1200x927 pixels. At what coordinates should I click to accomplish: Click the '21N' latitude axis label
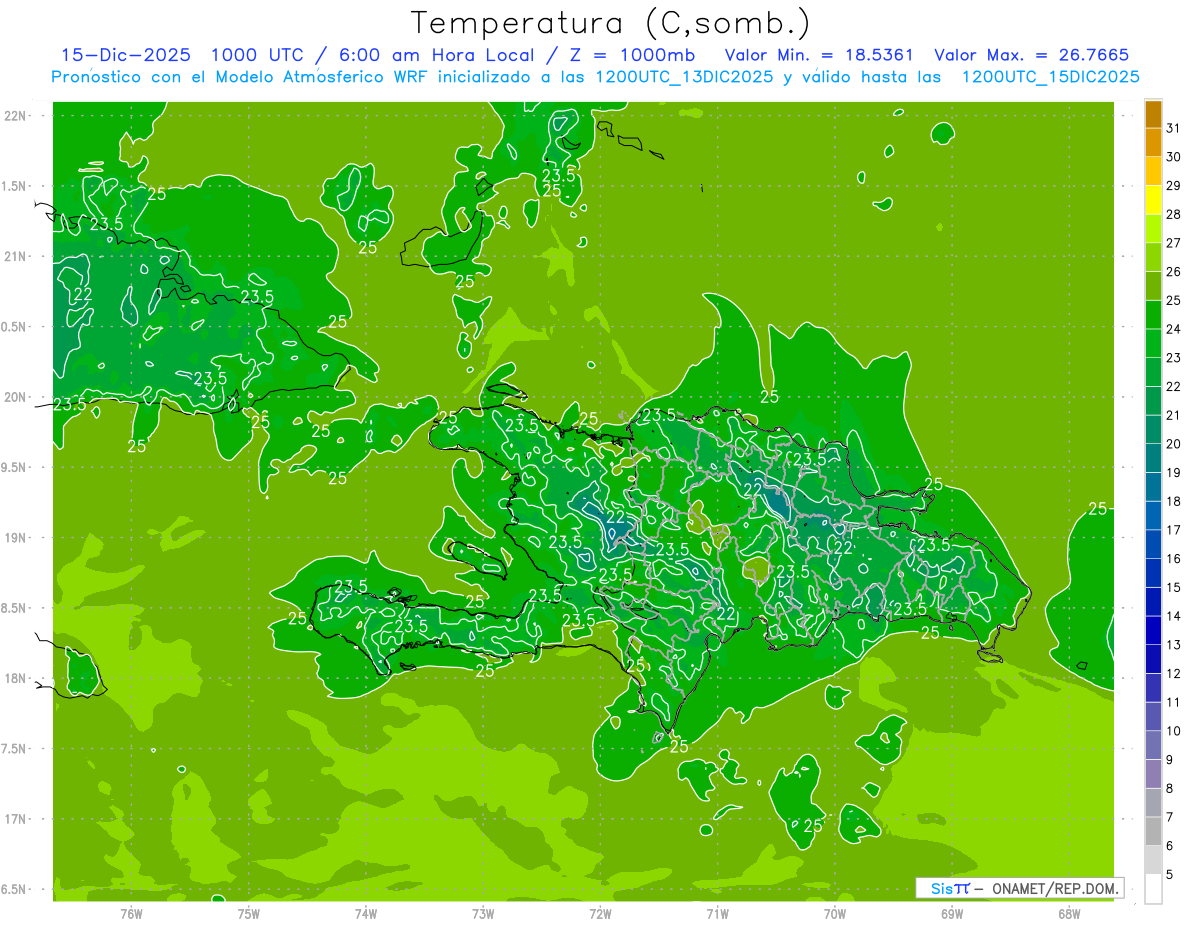(16, 257)
